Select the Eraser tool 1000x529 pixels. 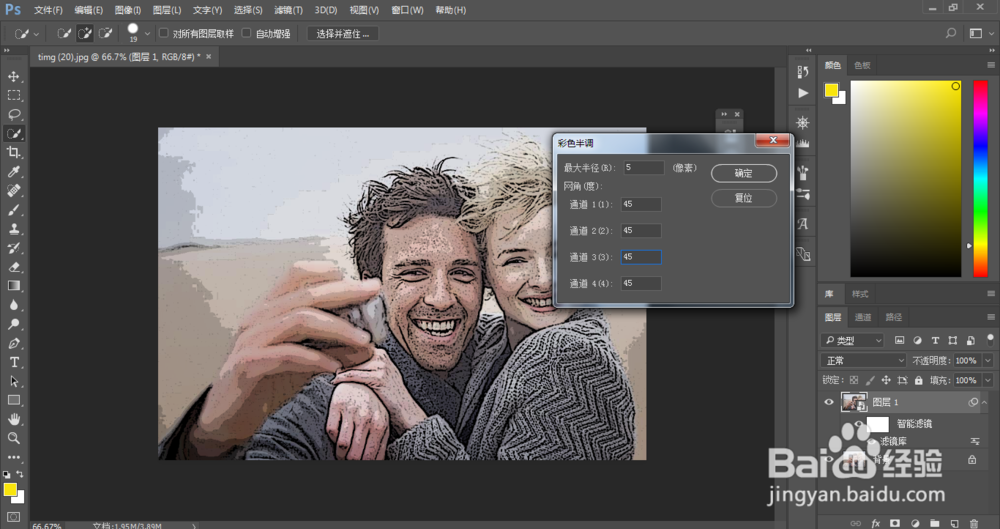(x=13, y=267)
